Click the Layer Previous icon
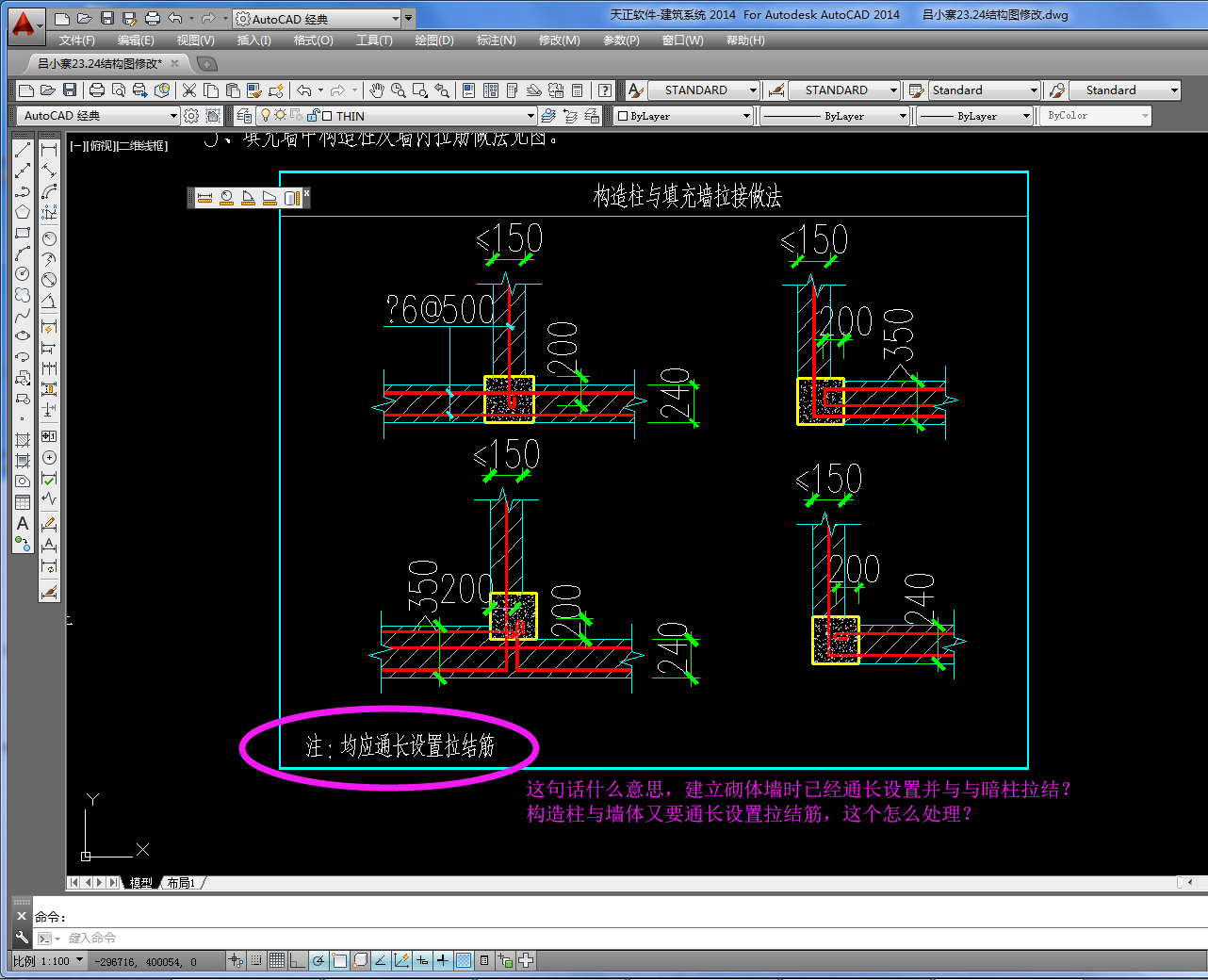 click(x=570, y=116)
